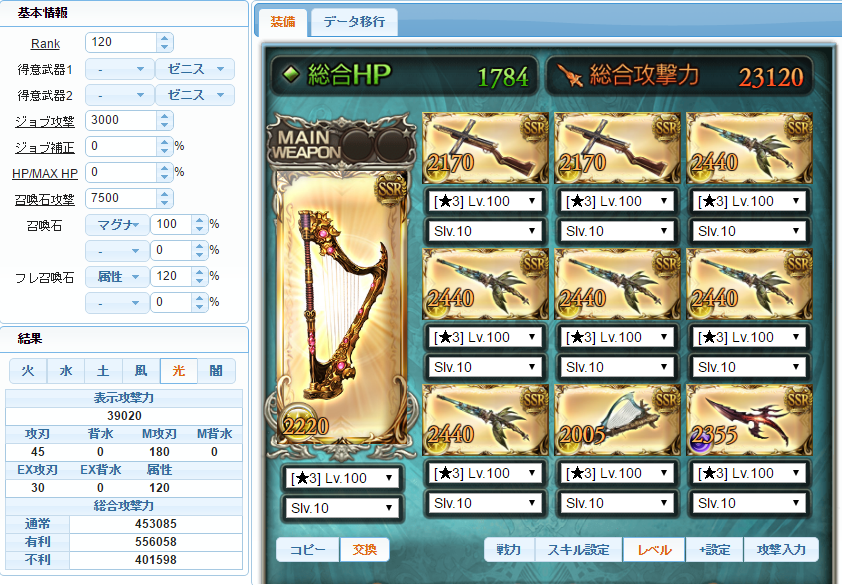This screenshot has height=585, width=842.
Task: Click the 召喚石攻撃 spinner arrows
Action: (165, 198)
